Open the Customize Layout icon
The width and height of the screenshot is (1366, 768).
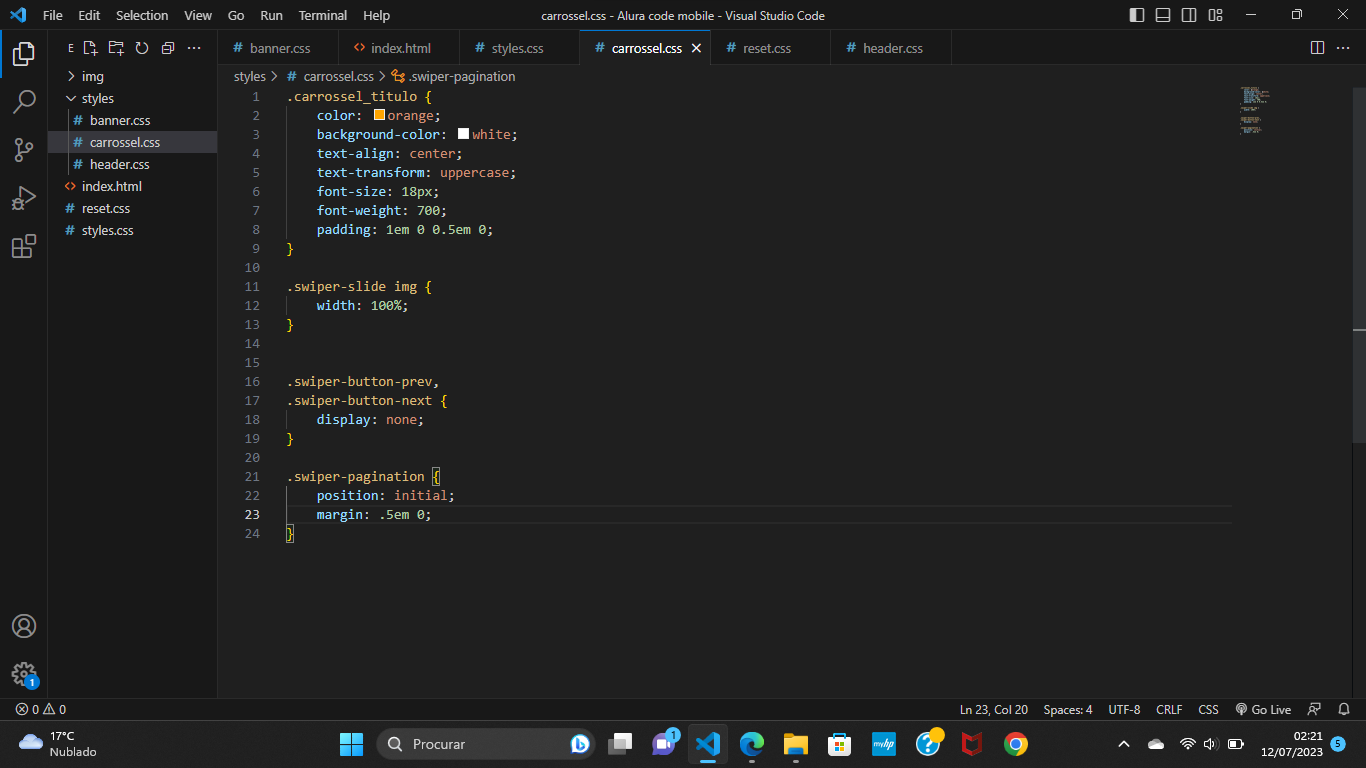point(1215,15)
